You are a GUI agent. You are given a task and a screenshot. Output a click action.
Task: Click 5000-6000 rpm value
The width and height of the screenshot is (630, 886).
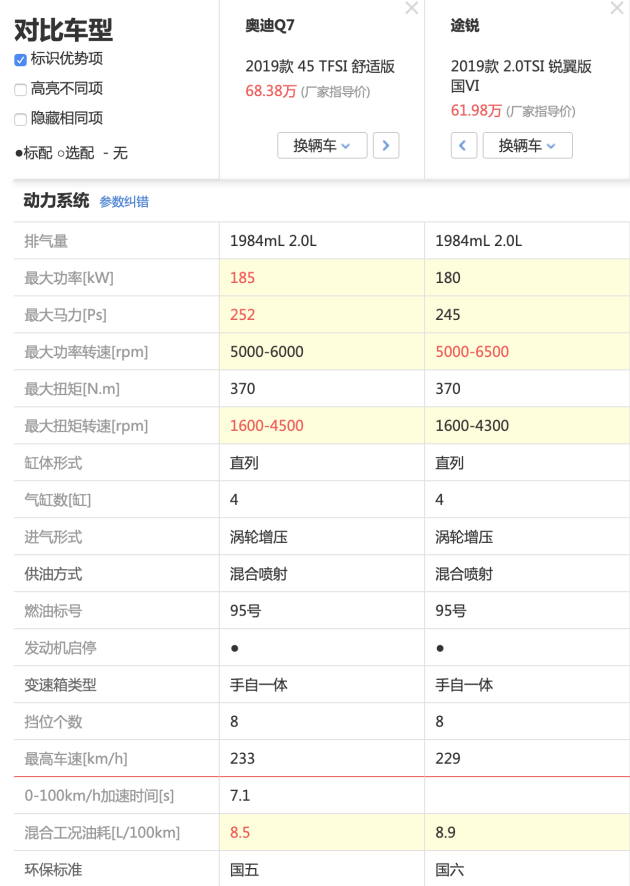(267, 351)
